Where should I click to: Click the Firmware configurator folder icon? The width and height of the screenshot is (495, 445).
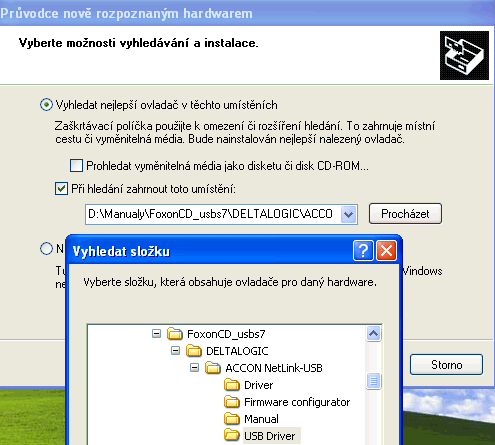pos(232,402)
